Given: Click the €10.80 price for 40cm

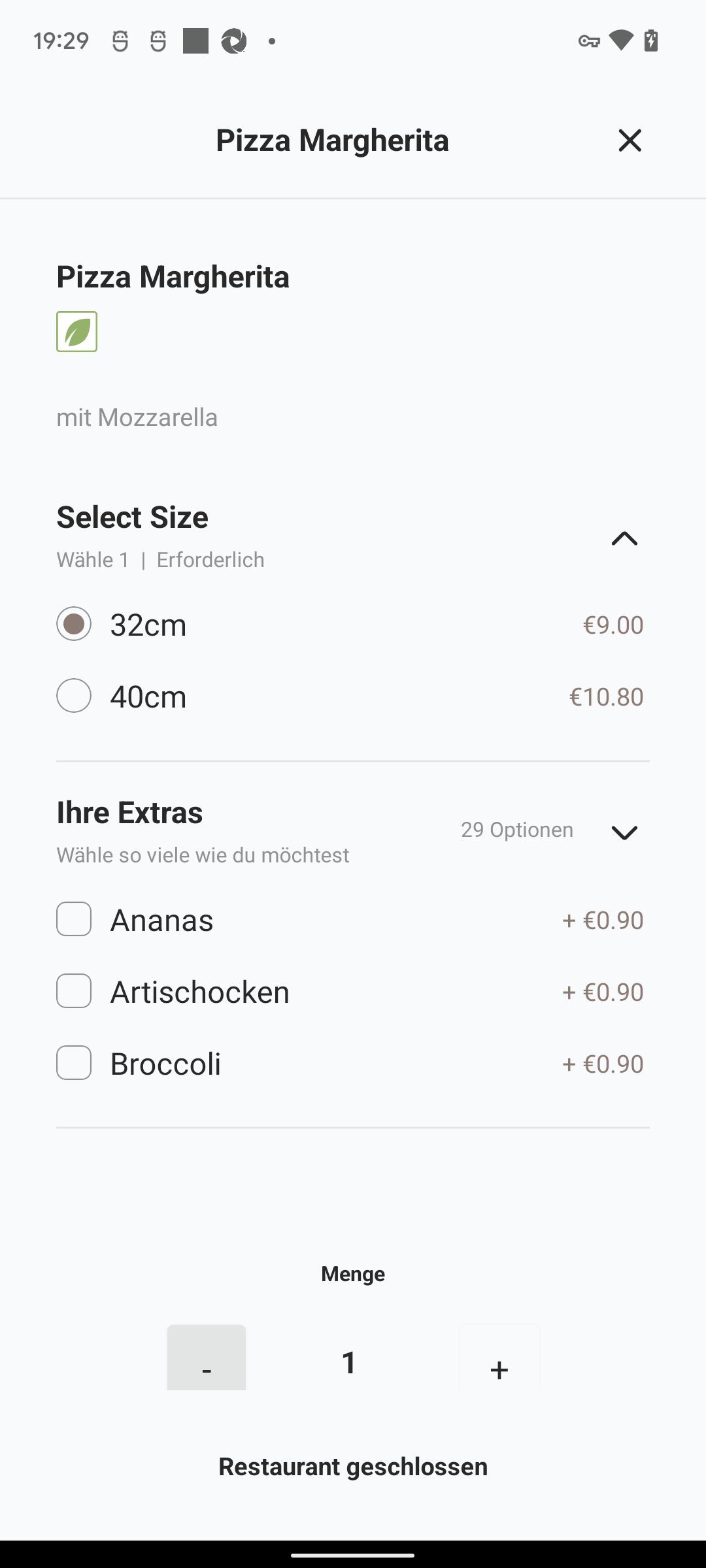Looking at the screenshot, I should [x=607, y=696].
